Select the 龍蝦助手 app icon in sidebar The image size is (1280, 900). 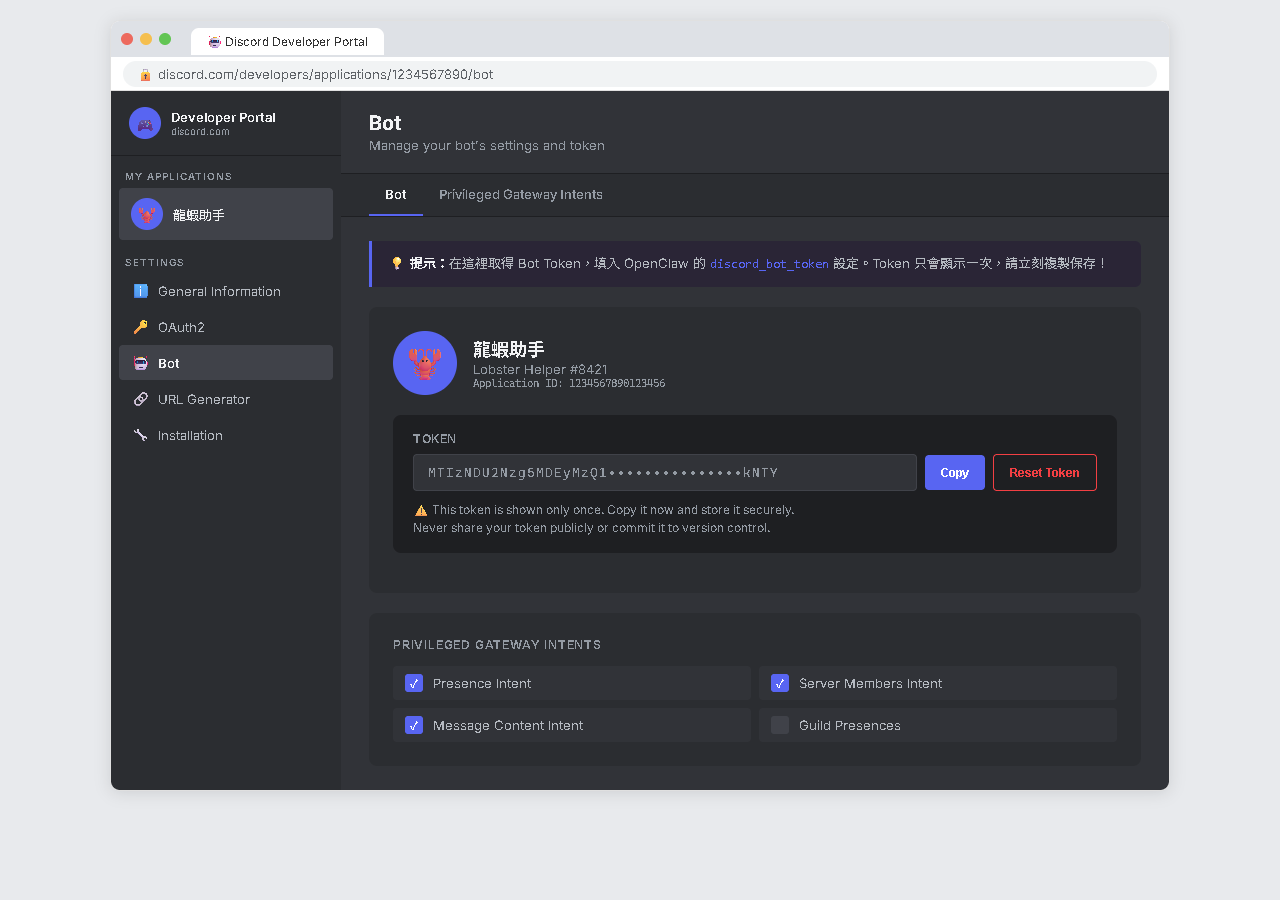(146, 214)
